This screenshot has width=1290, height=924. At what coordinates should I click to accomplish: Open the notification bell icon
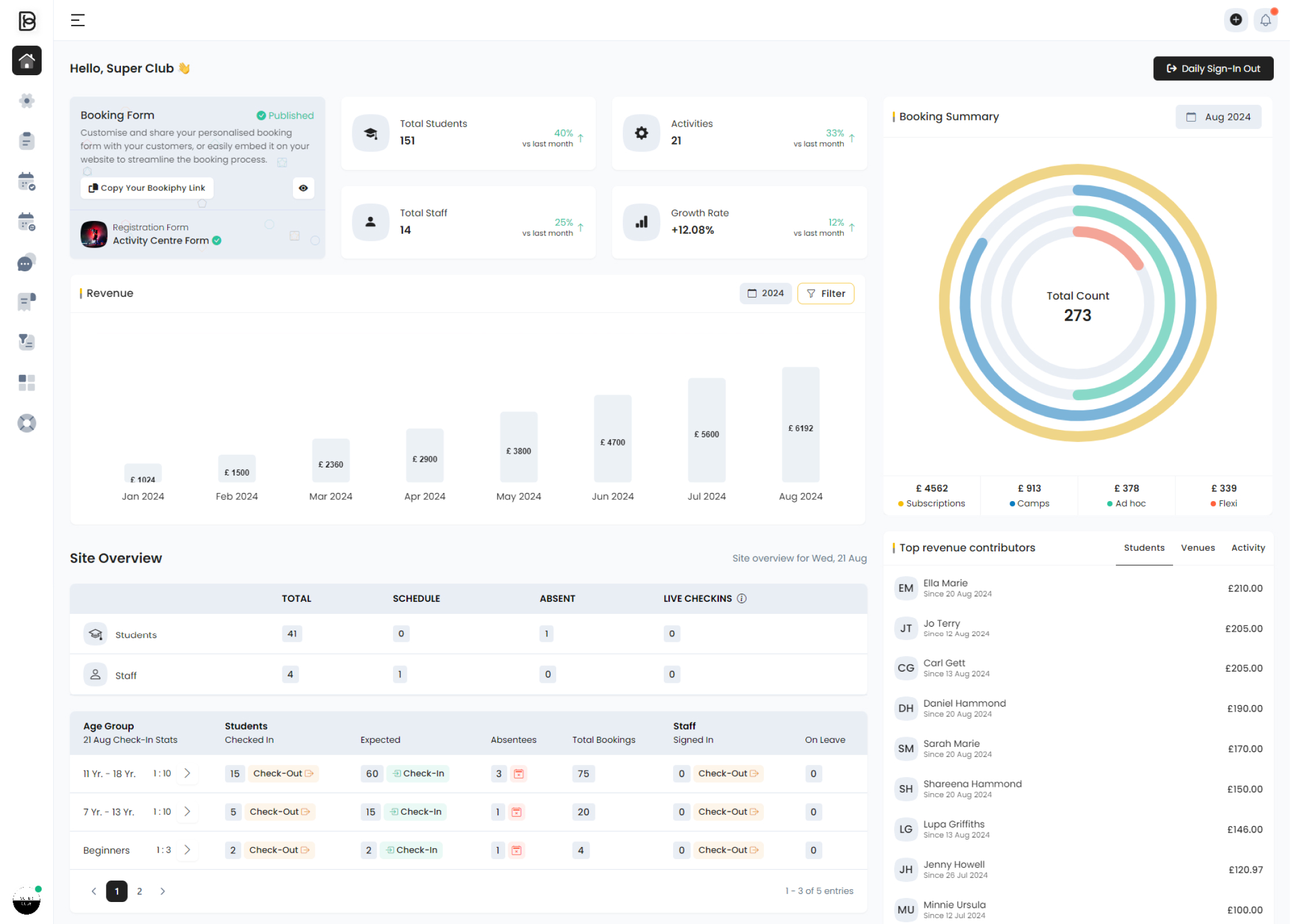coord(1265,19)
